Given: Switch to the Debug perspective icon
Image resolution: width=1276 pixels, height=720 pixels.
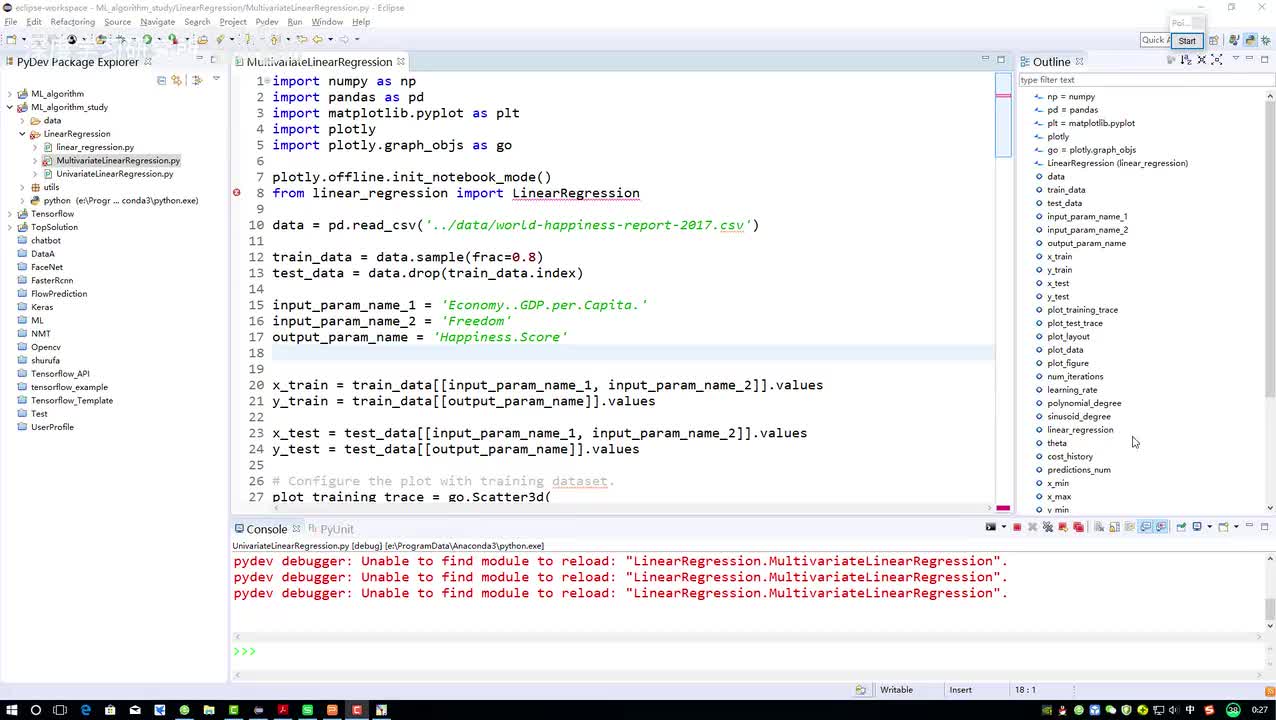Looking at the screenshot, I should [1266, 41].
